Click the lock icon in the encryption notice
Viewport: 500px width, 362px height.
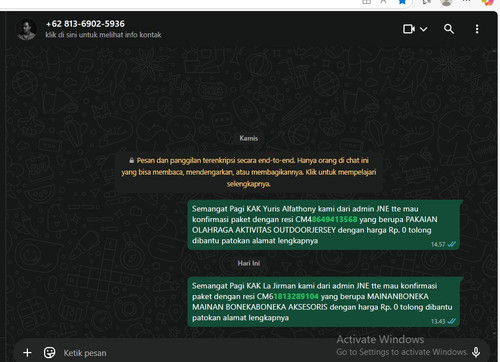(131, 161)
